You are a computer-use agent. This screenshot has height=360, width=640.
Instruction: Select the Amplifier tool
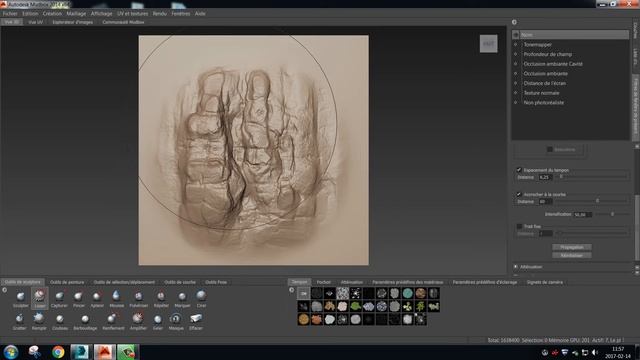pos(138,321)
